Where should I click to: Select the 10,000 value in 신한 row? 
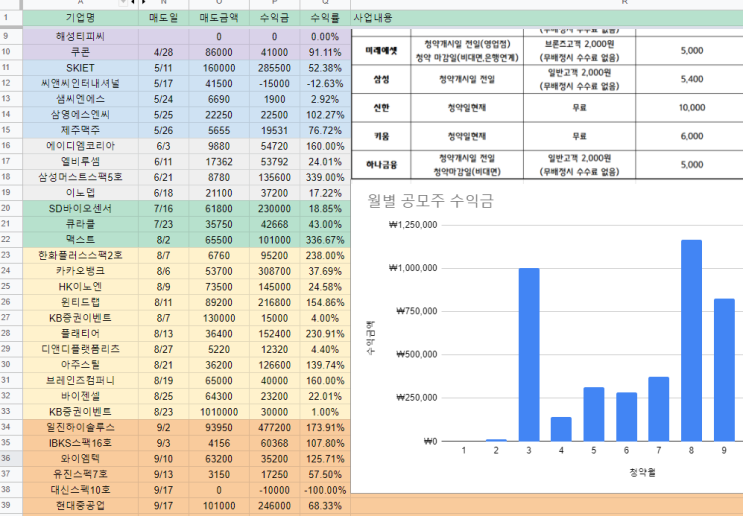tap(691, 108)
